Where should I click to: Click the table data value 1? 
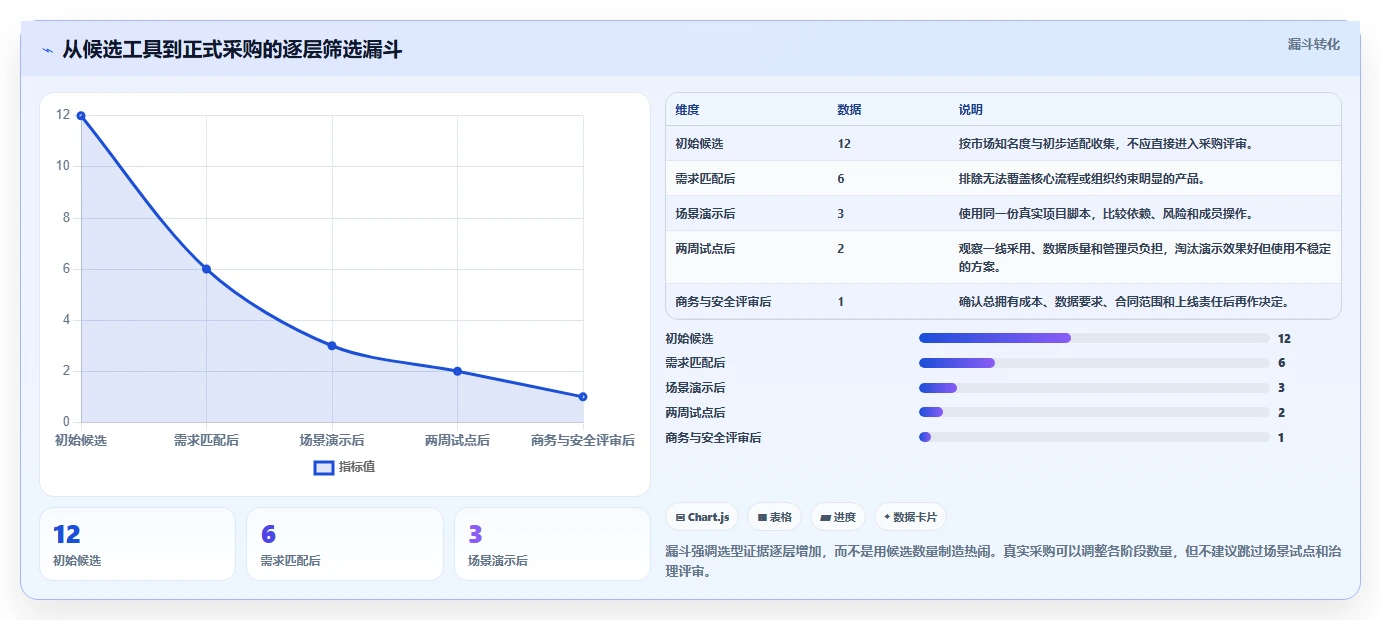[x=841, y=302]
